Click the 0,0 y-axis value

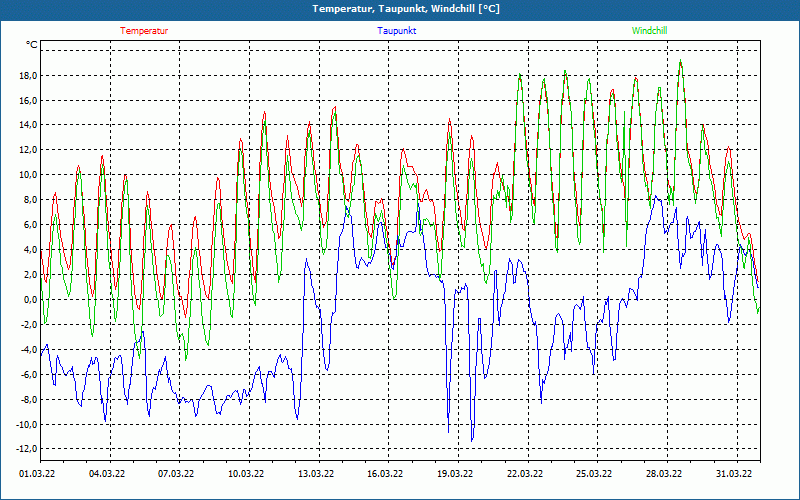(x=30, y=299)
